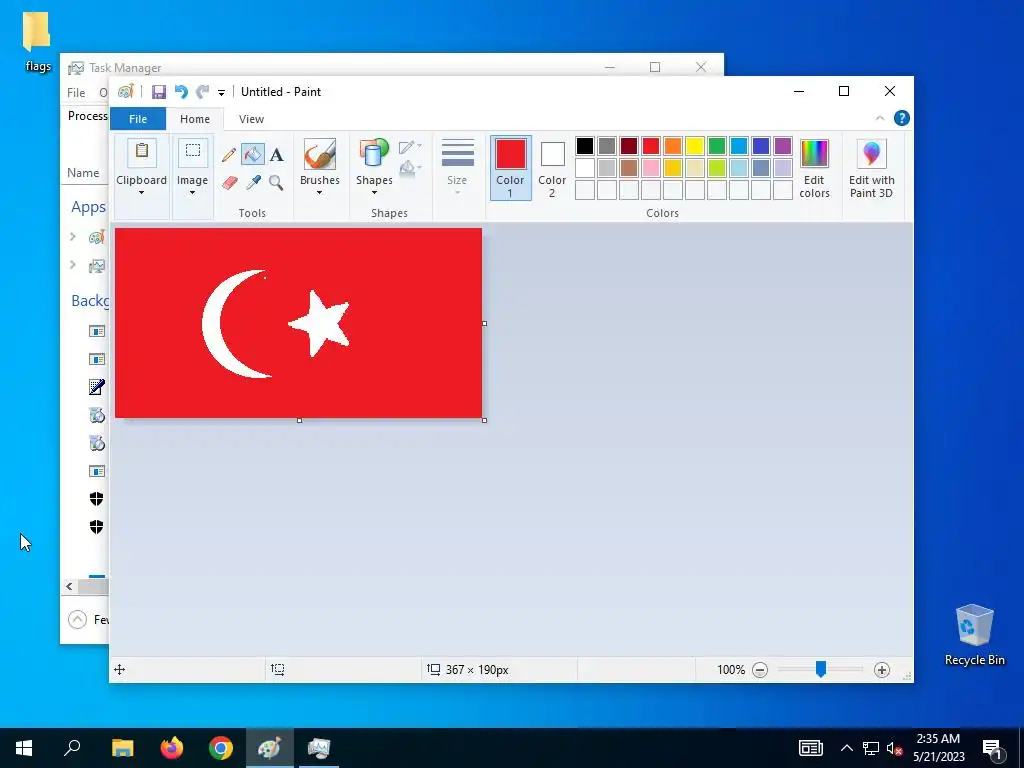
Task: Open File menu in Task Manager
Action: click(x=76, y=93)
